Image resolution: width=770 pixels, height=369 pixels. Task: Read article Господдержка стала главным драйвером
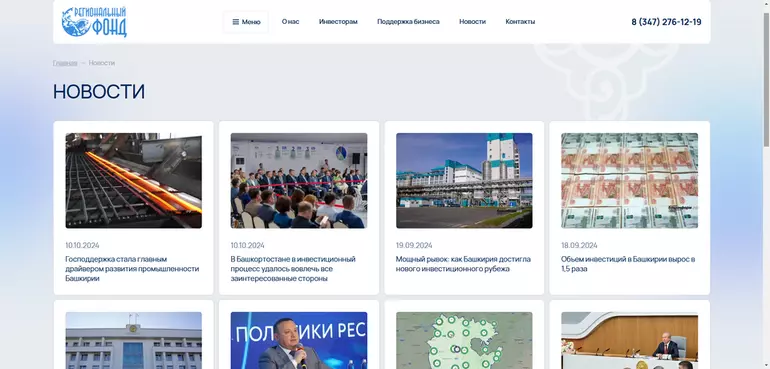coord(132,269)
